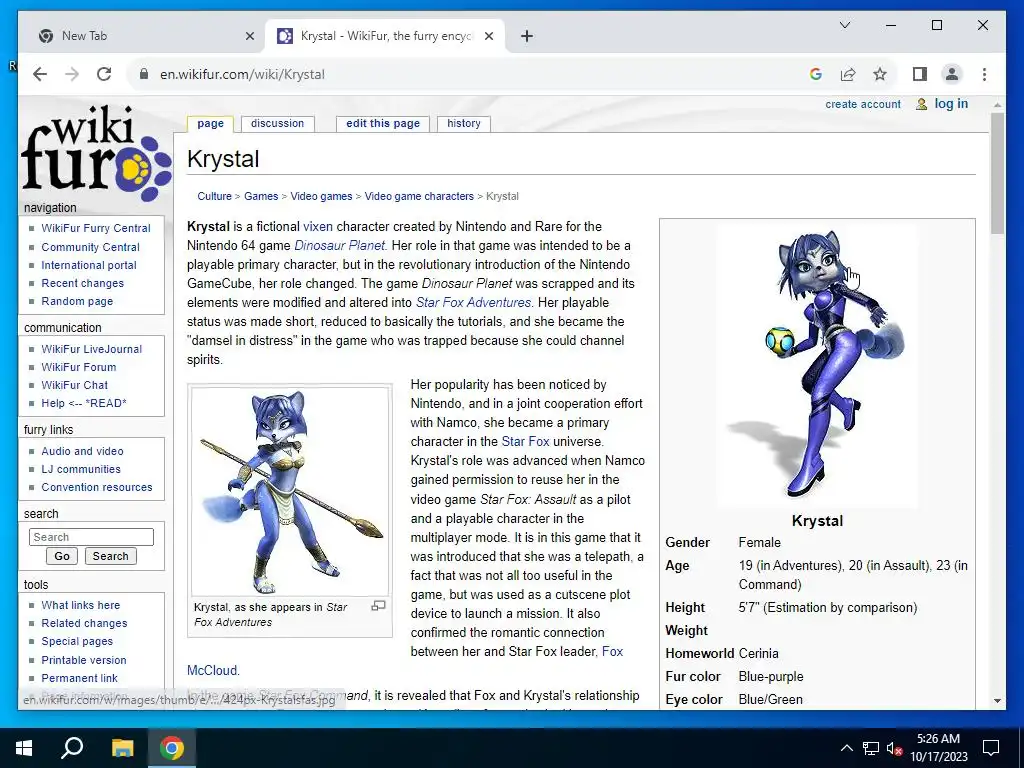Click the network tray icon
This screenshot has width=1024, height=768.
[871, 748]
